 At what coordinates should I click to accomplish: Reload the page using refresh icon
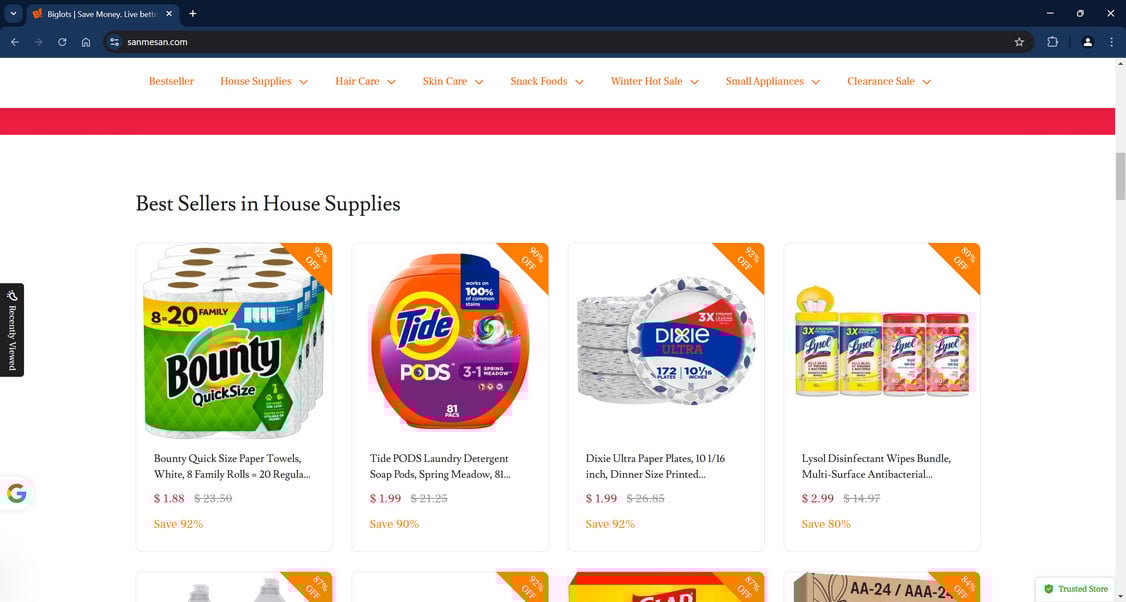coord(62,42)
